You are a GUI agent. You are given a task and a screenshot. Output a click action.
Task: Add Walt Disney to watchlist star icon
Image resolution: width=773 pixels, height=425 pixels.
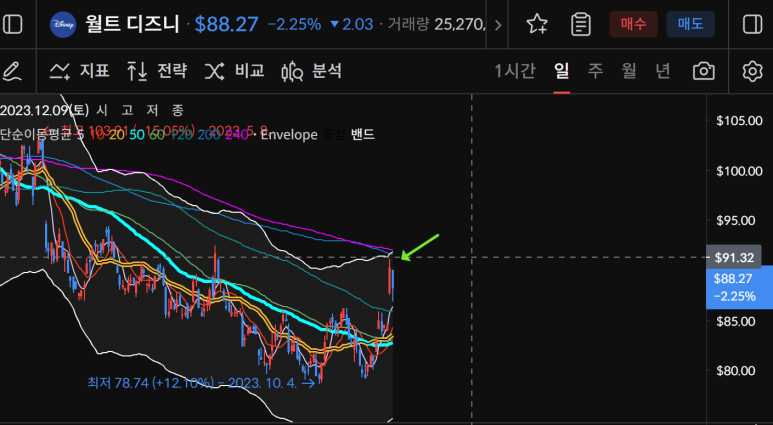pos(537,24)
